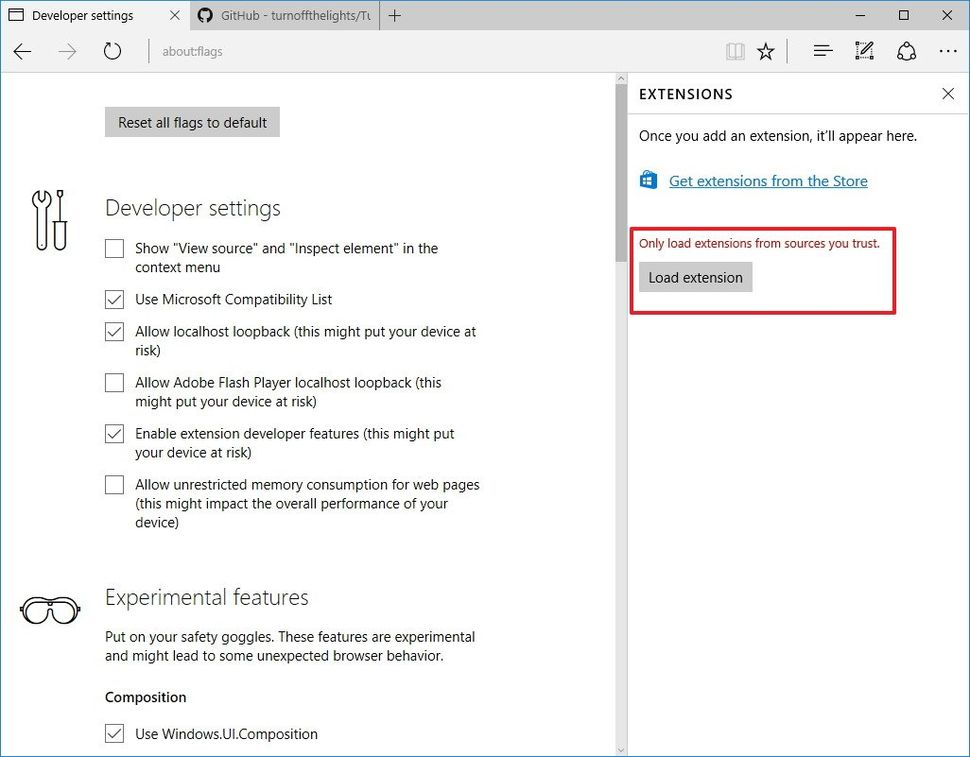The image size is (970, 757).
Task: Add this page to favorites with the star icon
Action: [x=766, y=50]
